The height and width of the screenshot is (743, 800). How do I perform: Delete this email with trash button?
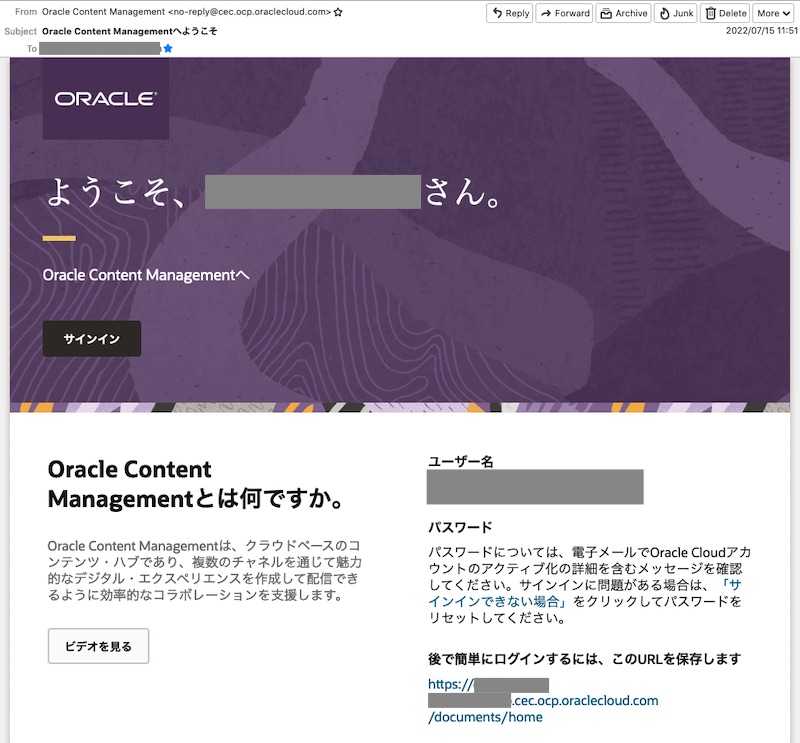click(725, 13)
